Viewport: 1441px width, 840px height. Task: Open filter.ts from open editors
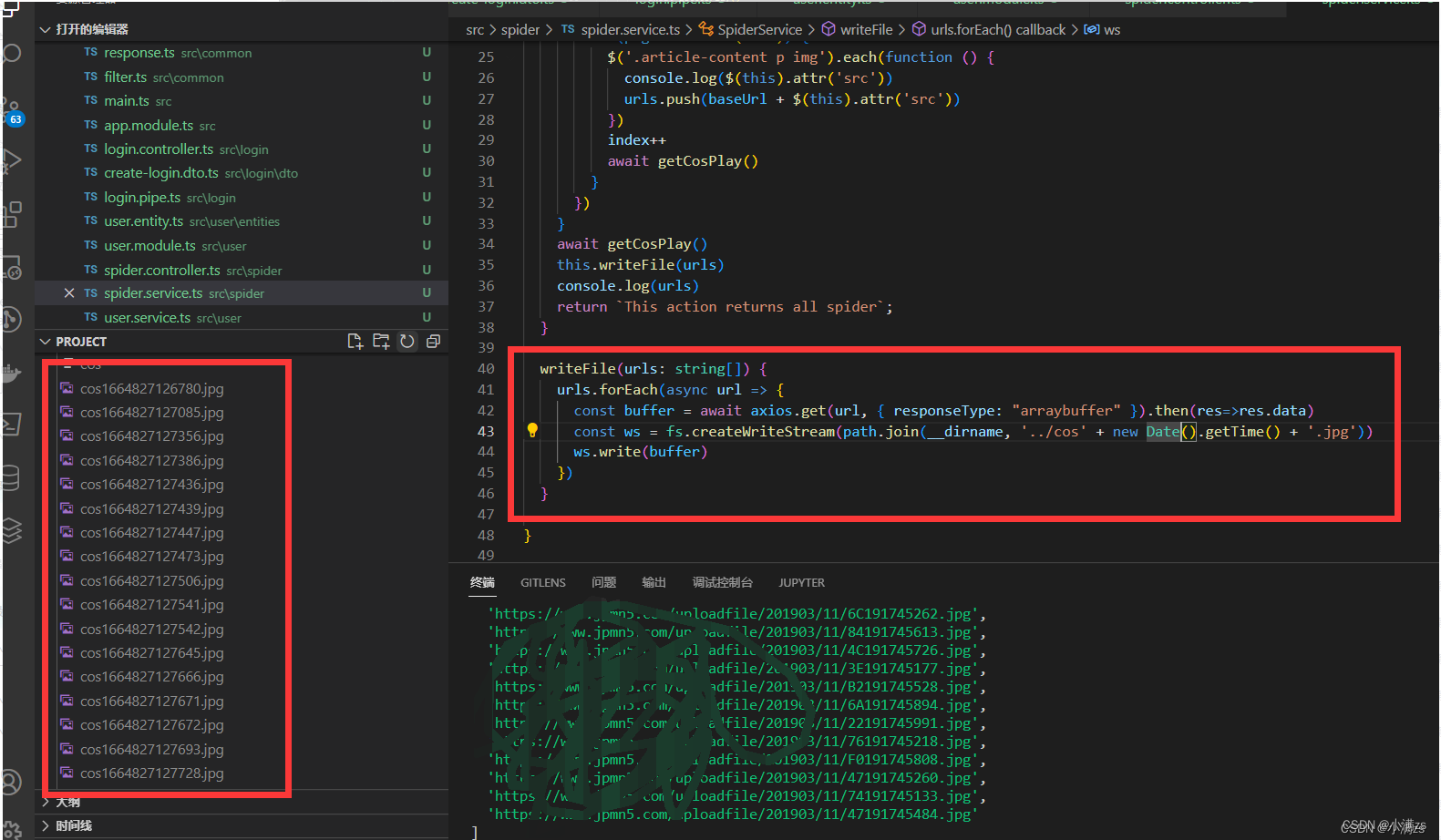pos(242,77)
